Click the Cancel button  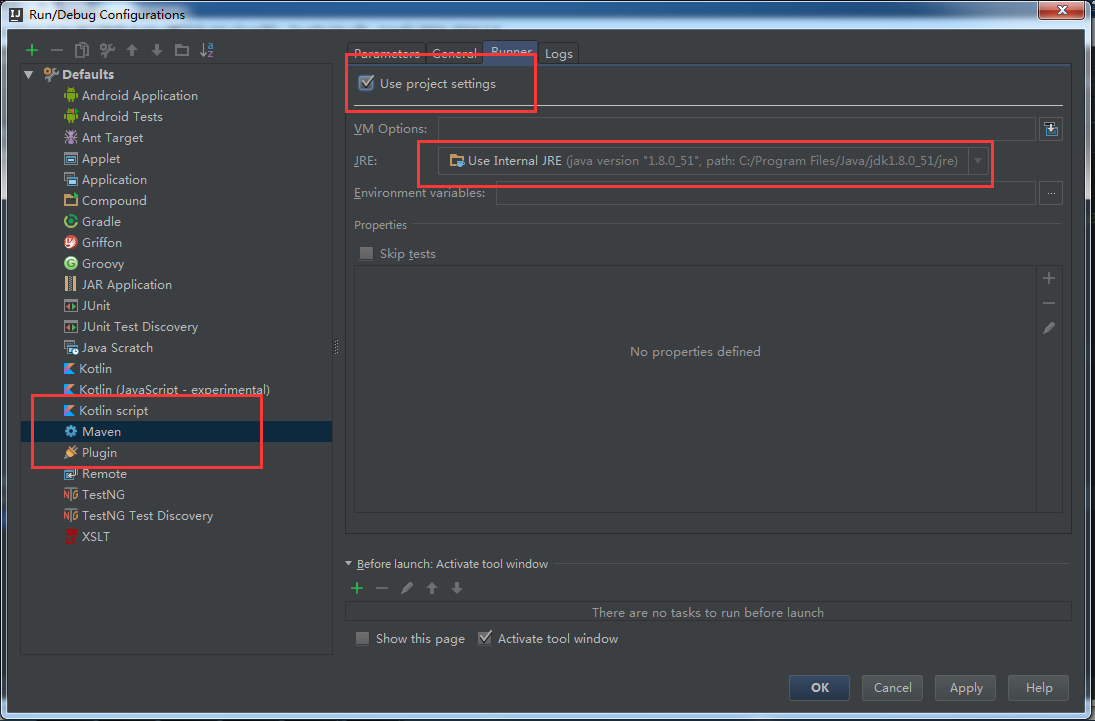[892, 688]
